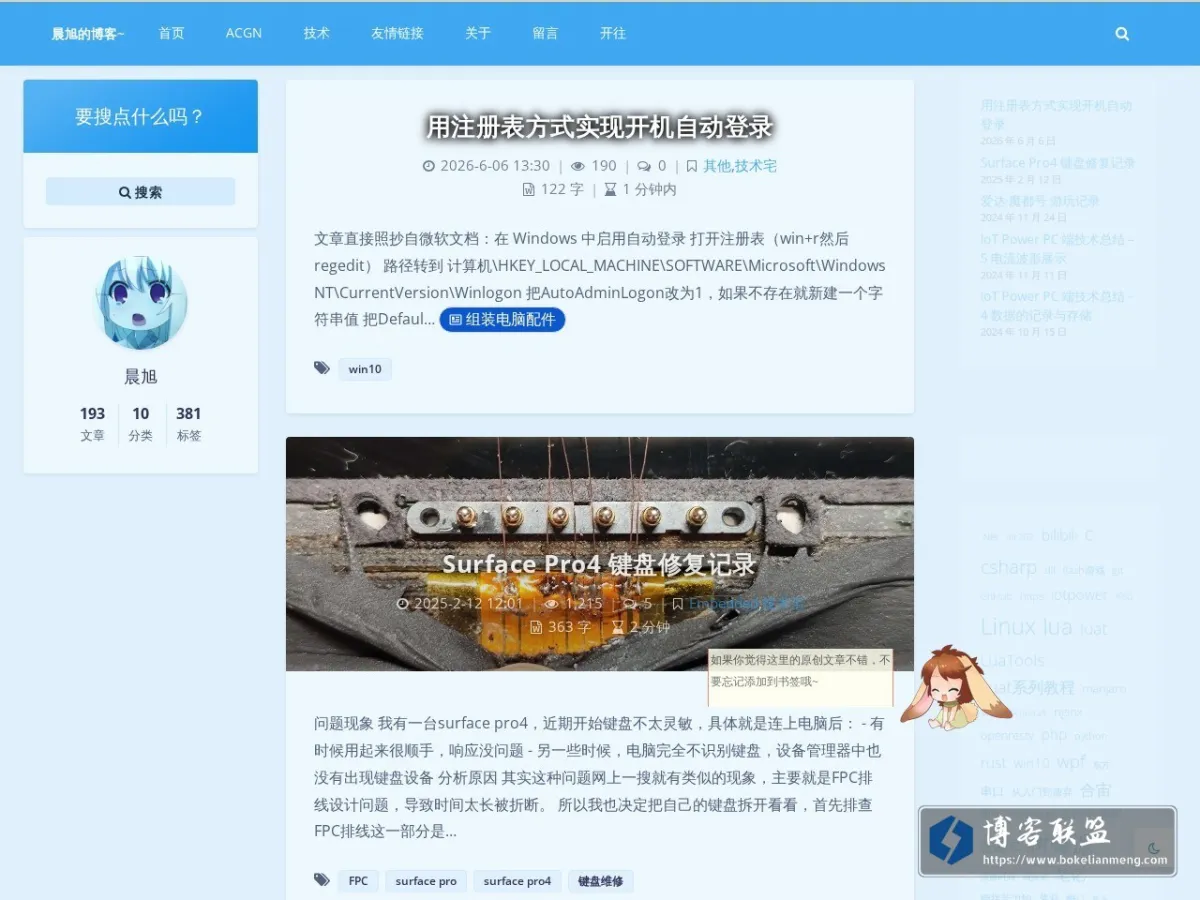This screenshot has width=1200, height=900.
Task: Open post Surface Pro4 键盘修复记录
Action: (x=599, y=564)
